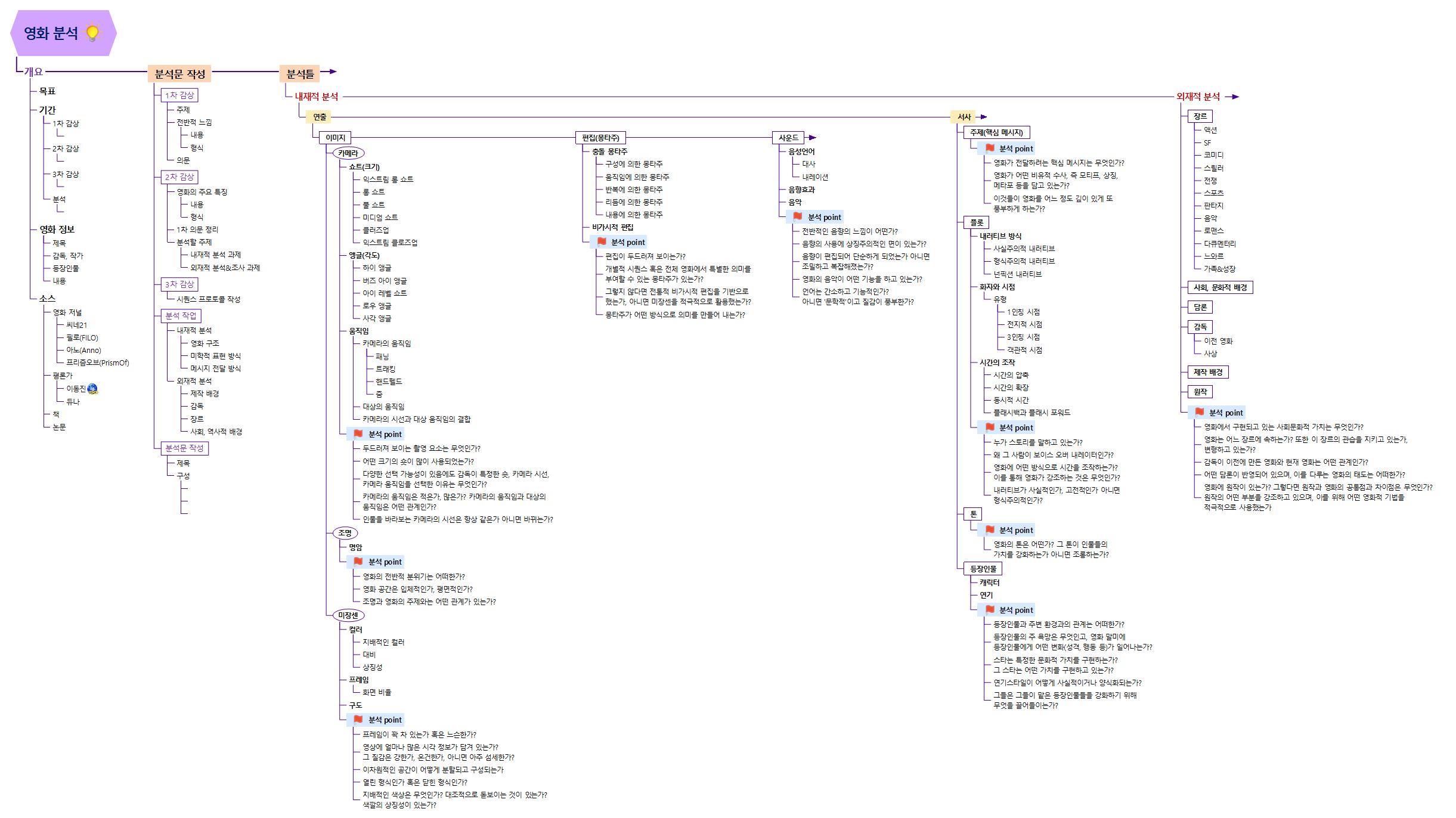1456x818 pixels.
Task: Open the globe hyperlink icon next to 이동진
Action: pos(92,389)
